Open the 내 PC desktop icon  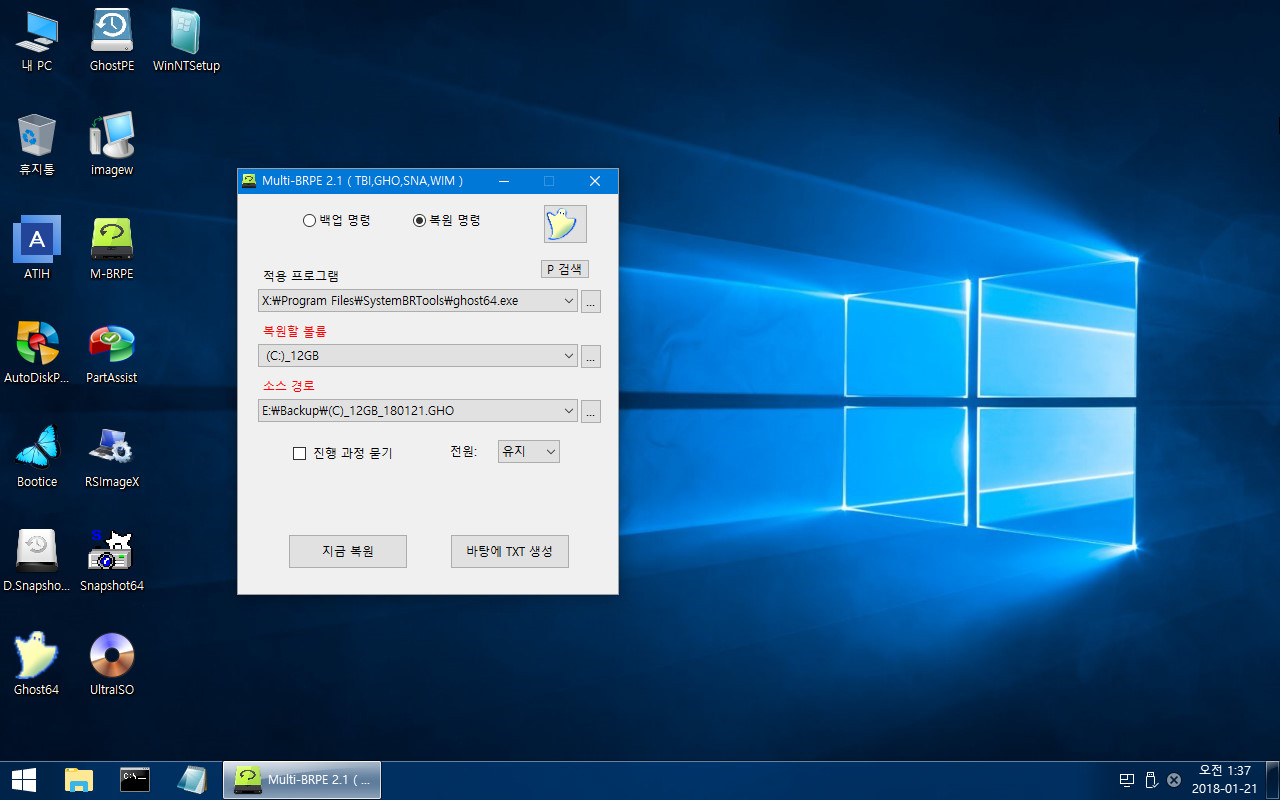tap(37, 40)
